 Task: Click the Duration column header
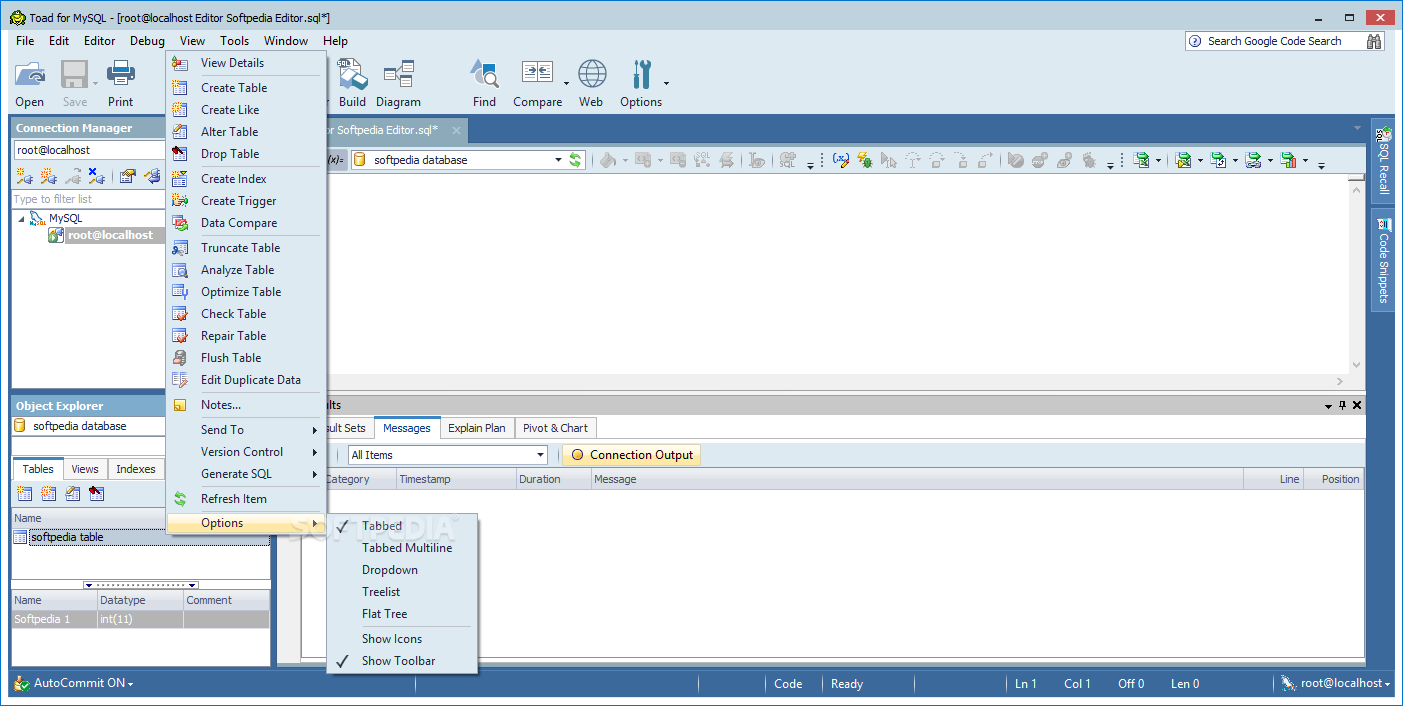(552, 479)
